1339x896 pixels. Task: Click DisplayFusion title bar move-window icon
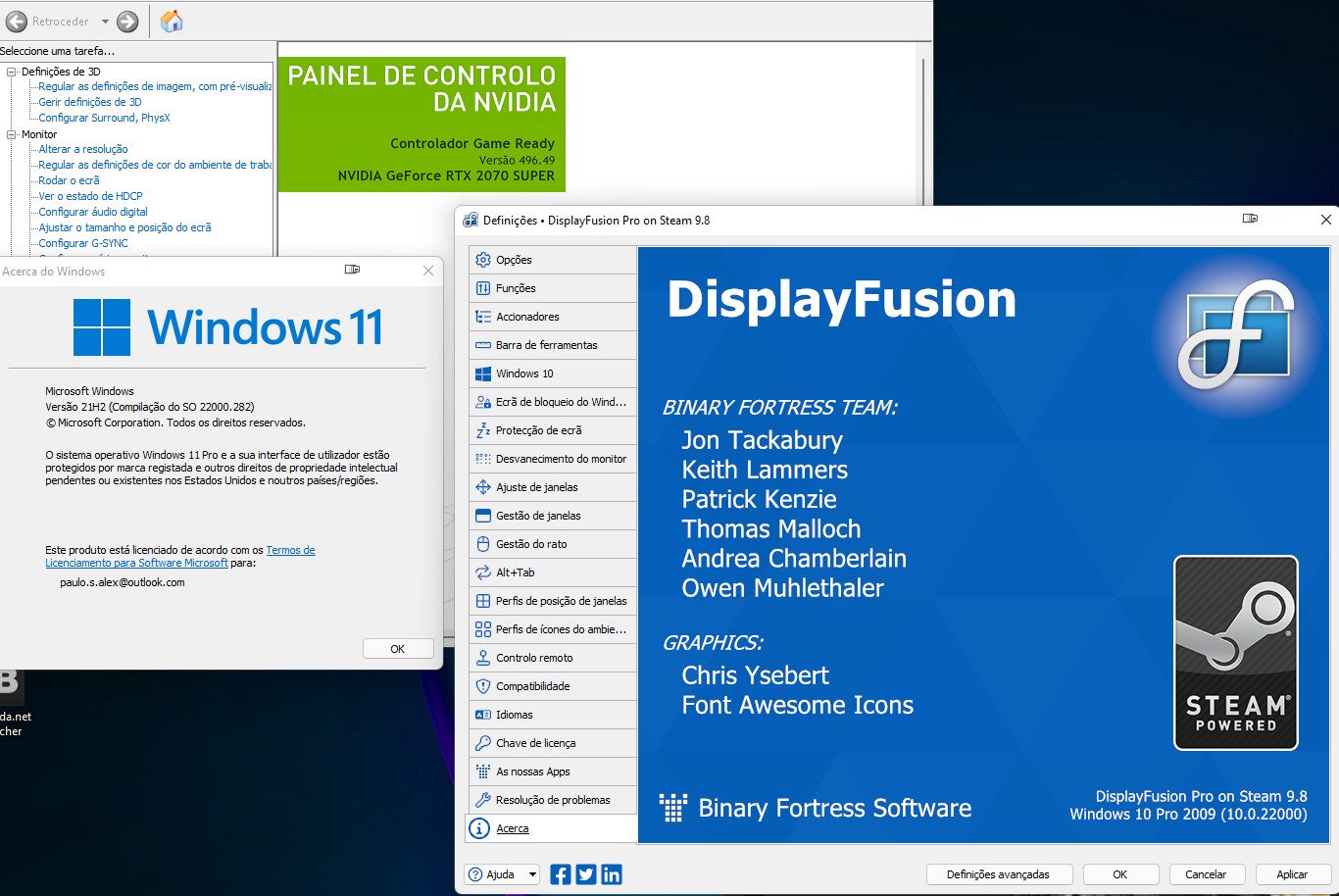(1250, 220)
